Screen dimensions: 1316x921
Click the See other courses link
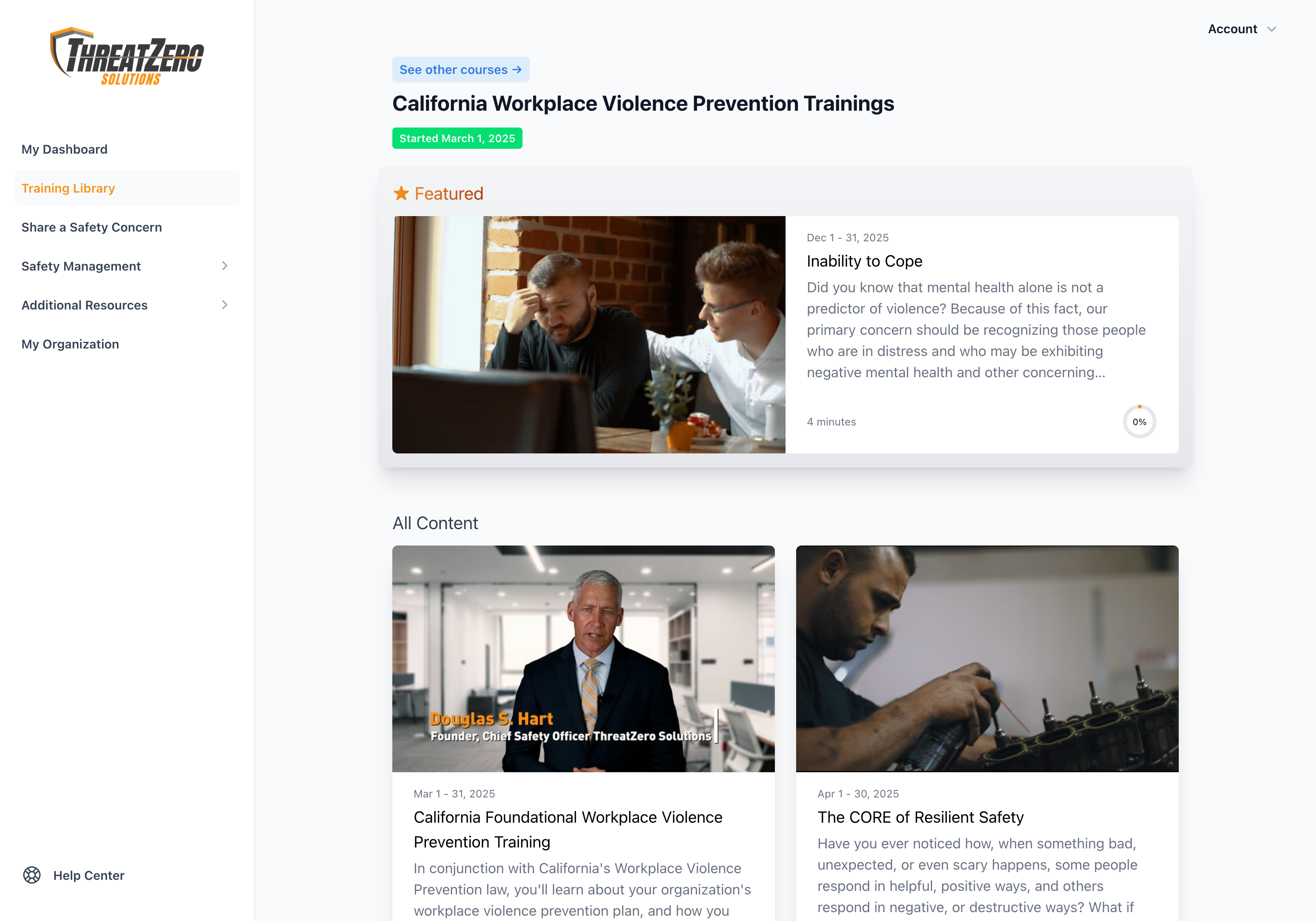coord(460,70)
